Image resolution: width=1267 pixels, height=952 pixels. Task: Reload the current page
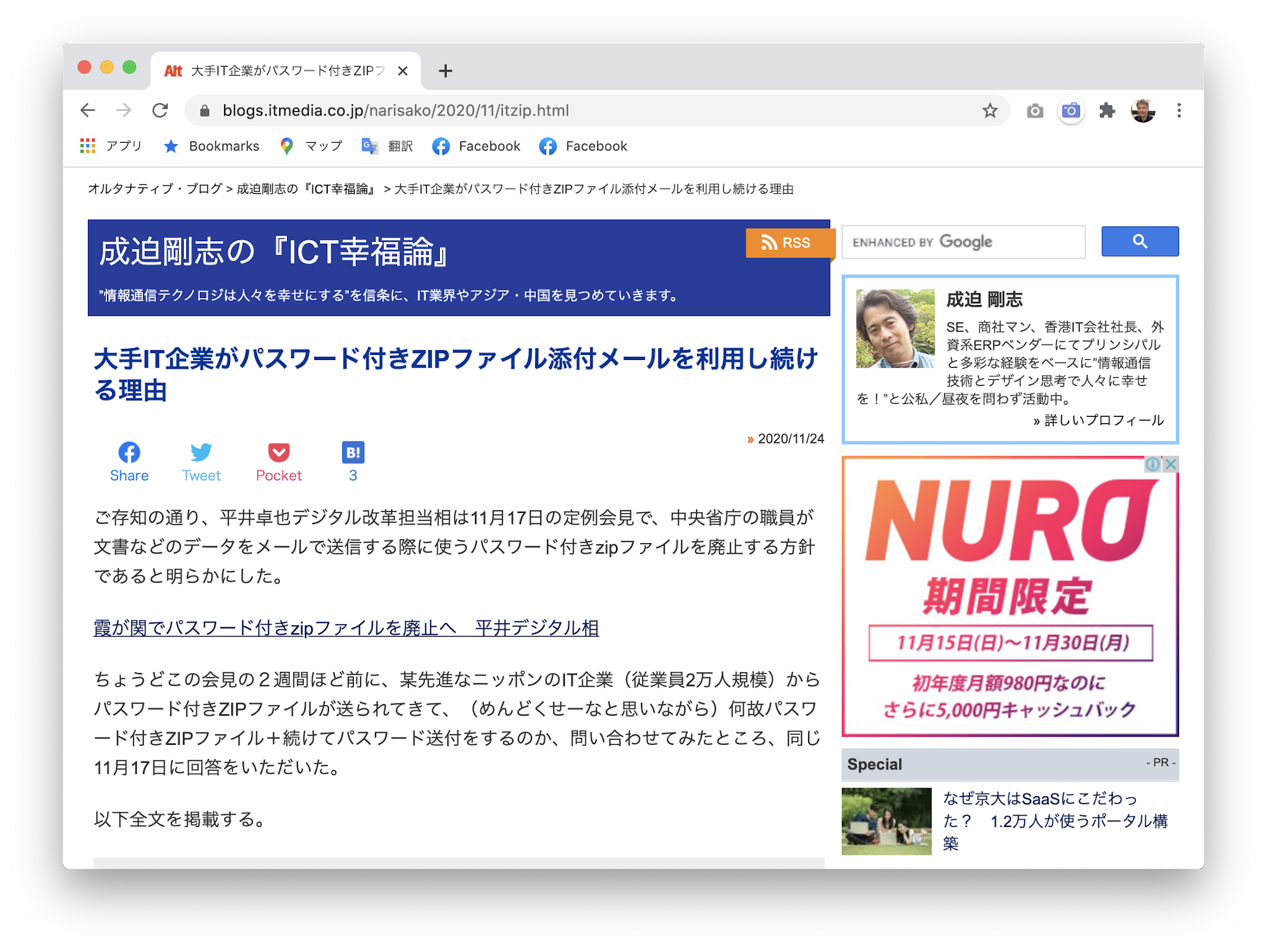160,110
